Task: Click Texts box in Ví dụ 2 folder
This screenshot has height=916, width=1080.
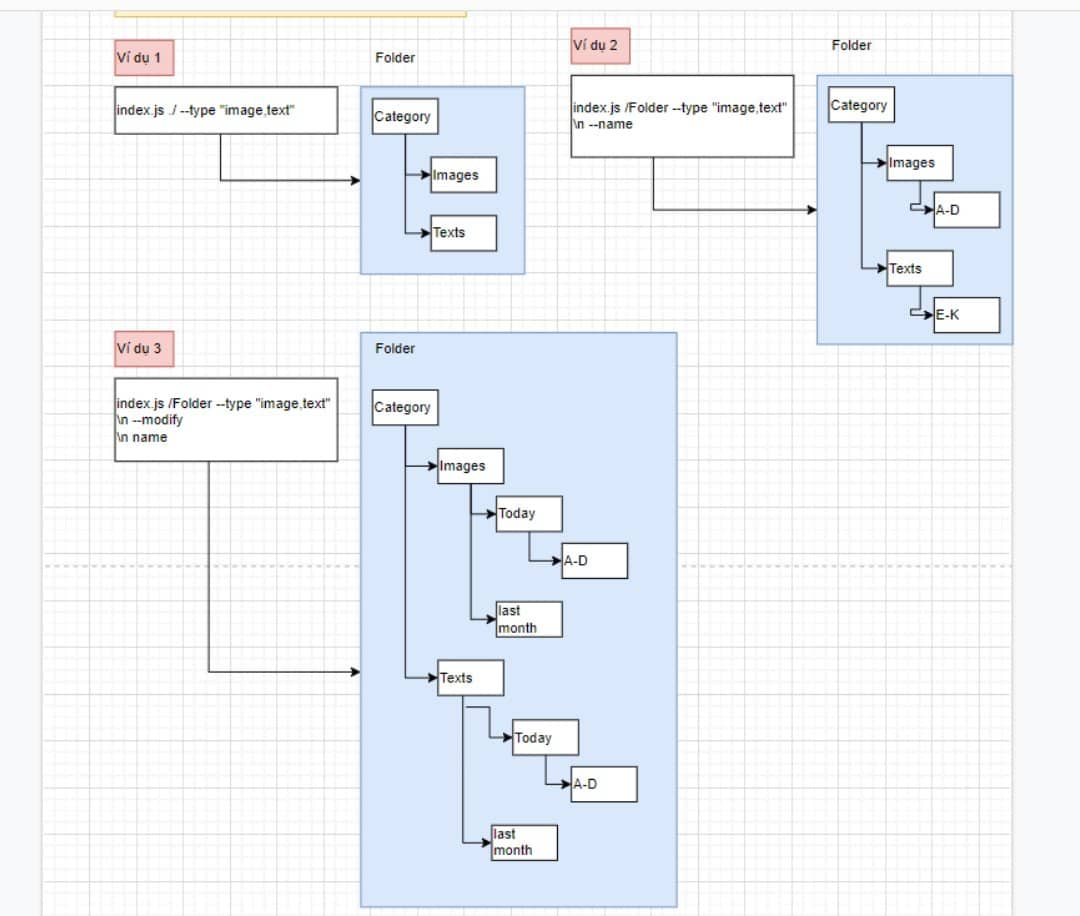Action: 920,268
